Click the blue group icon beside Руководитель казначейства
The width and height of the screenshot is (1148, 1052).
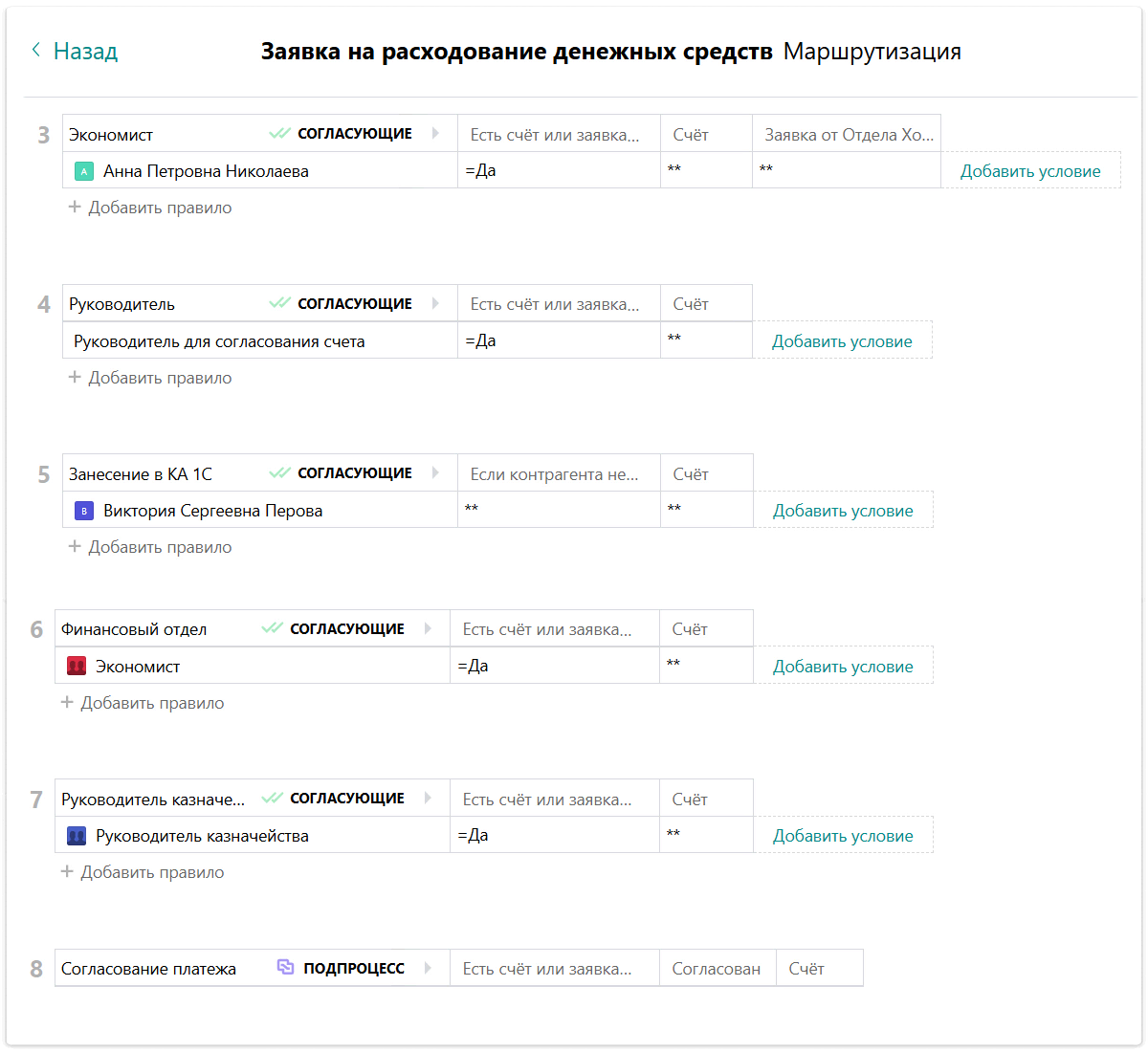(x=77, y=836)
